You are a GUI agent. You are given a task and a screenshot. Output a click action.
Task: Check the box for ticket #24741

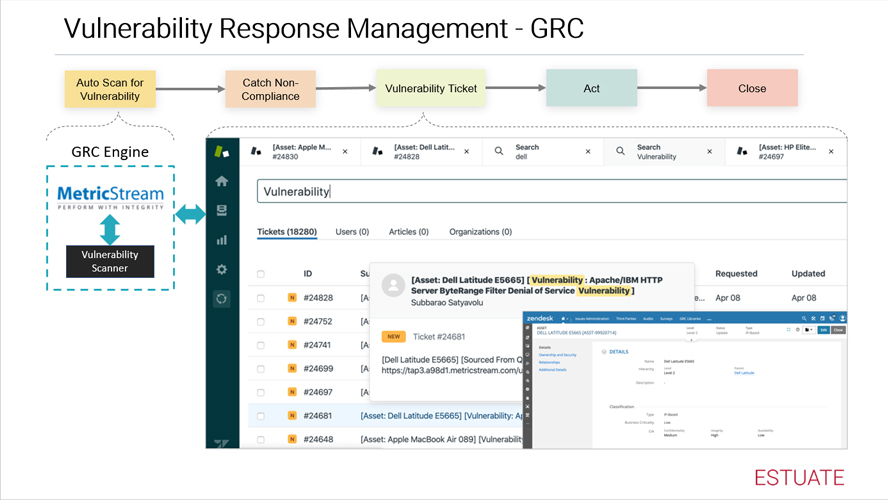click(261, 345)
